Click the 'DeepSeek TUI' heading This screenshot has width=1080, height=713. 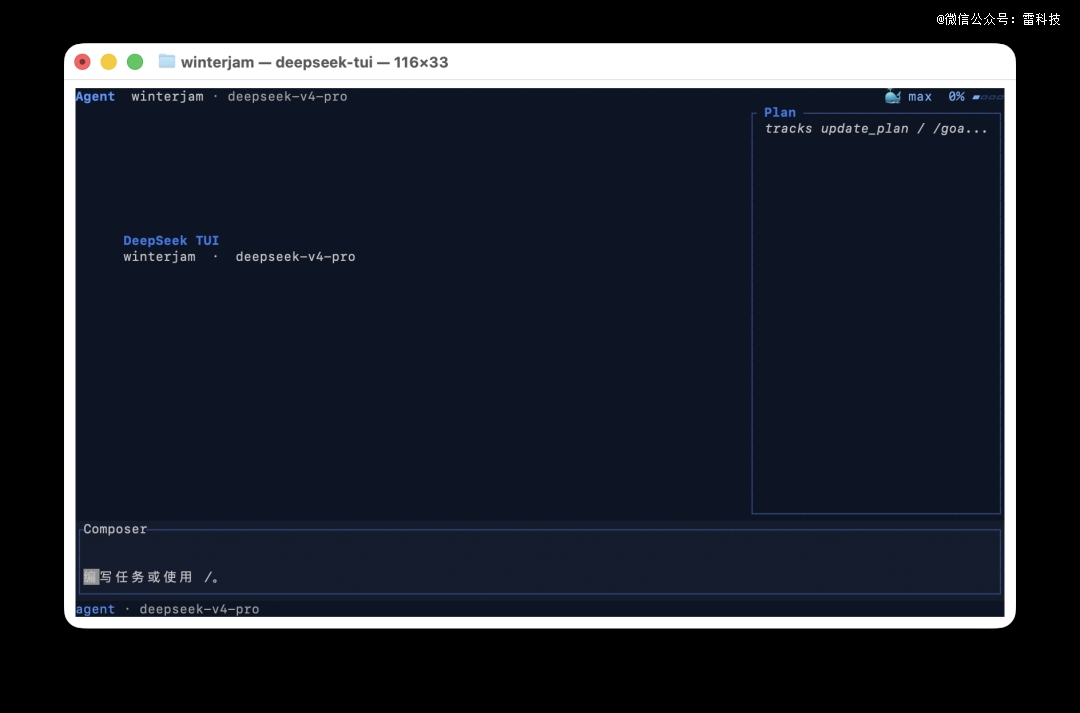(x=171, y=240)
